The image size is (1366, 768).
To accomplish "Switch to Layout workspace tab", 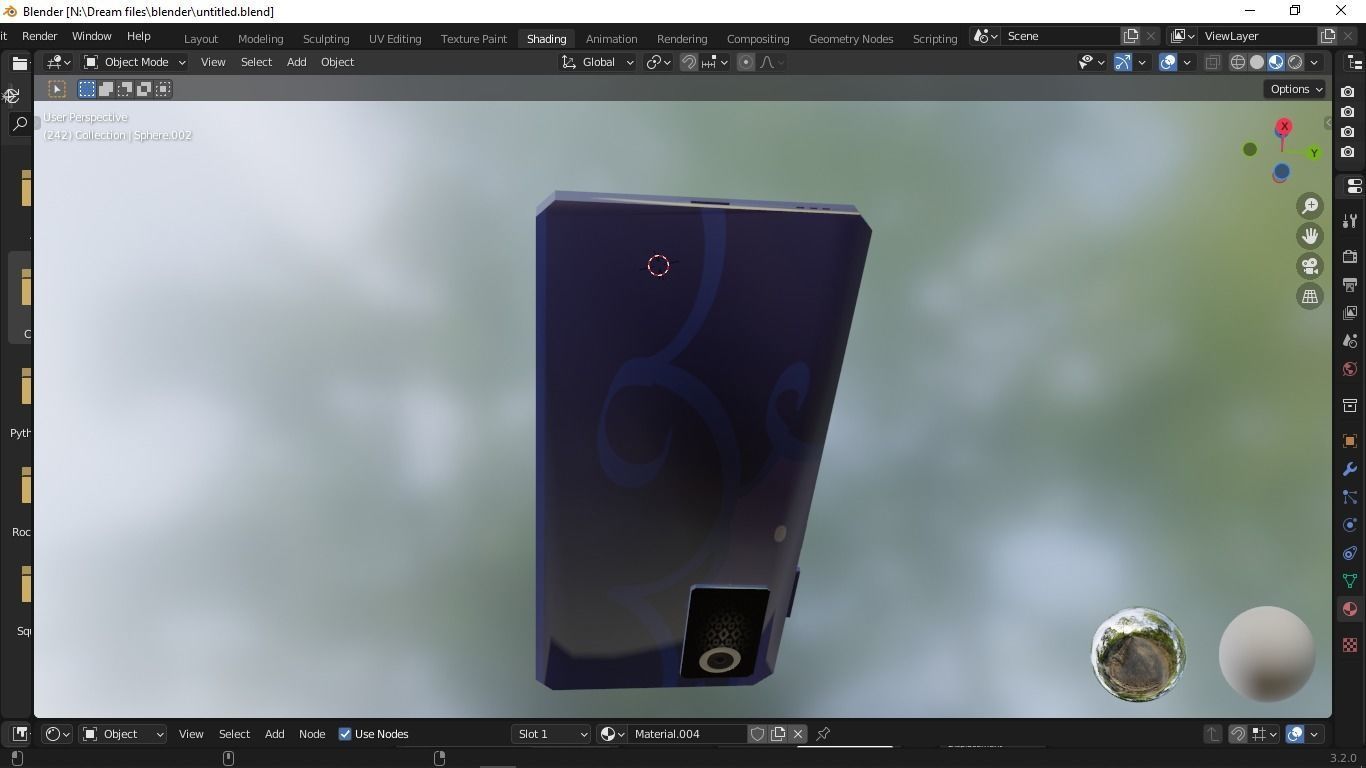I will (201, 39).
